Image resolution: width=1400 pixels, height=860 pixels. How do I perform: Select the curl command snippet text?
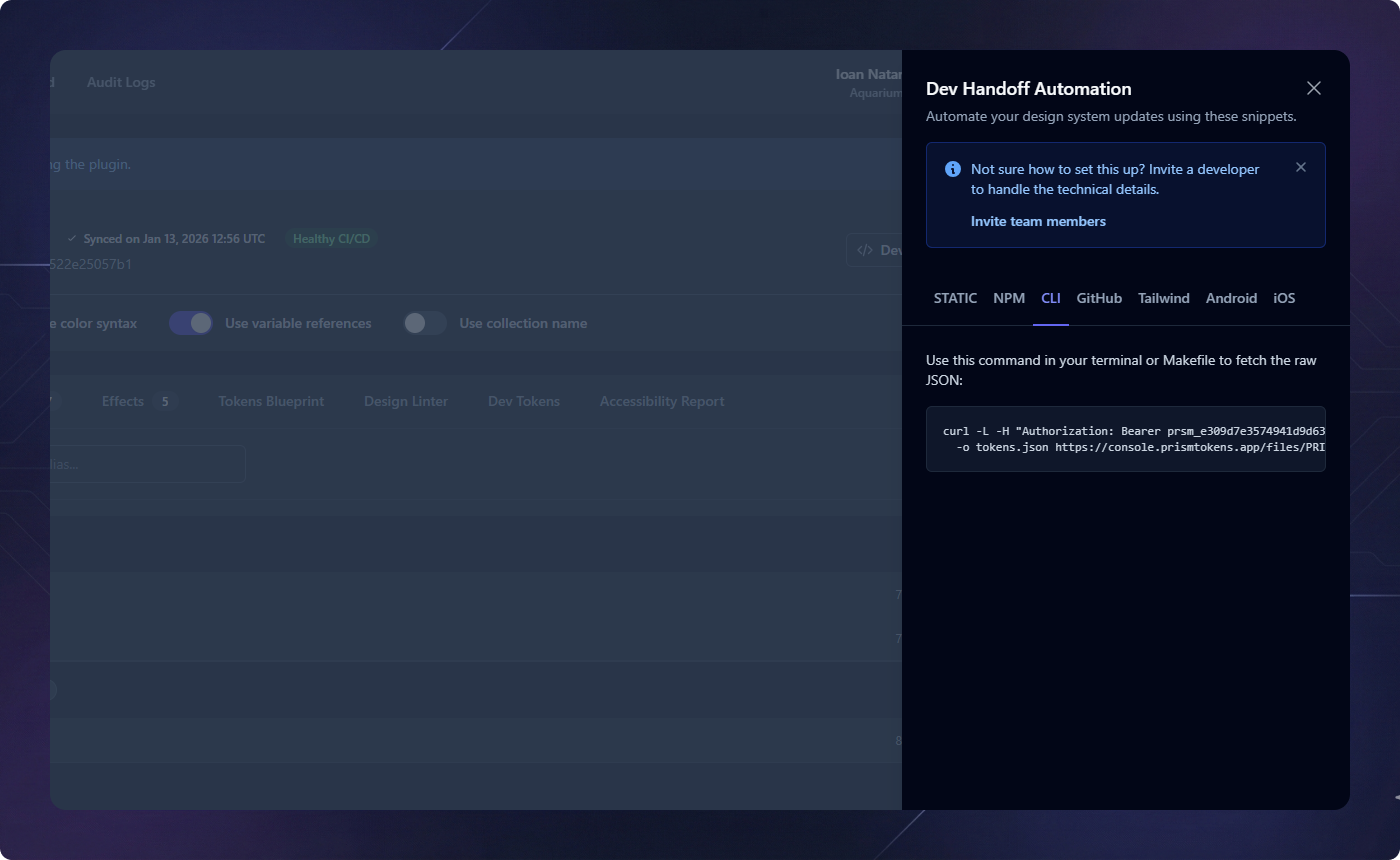[x=1126, y=439]
